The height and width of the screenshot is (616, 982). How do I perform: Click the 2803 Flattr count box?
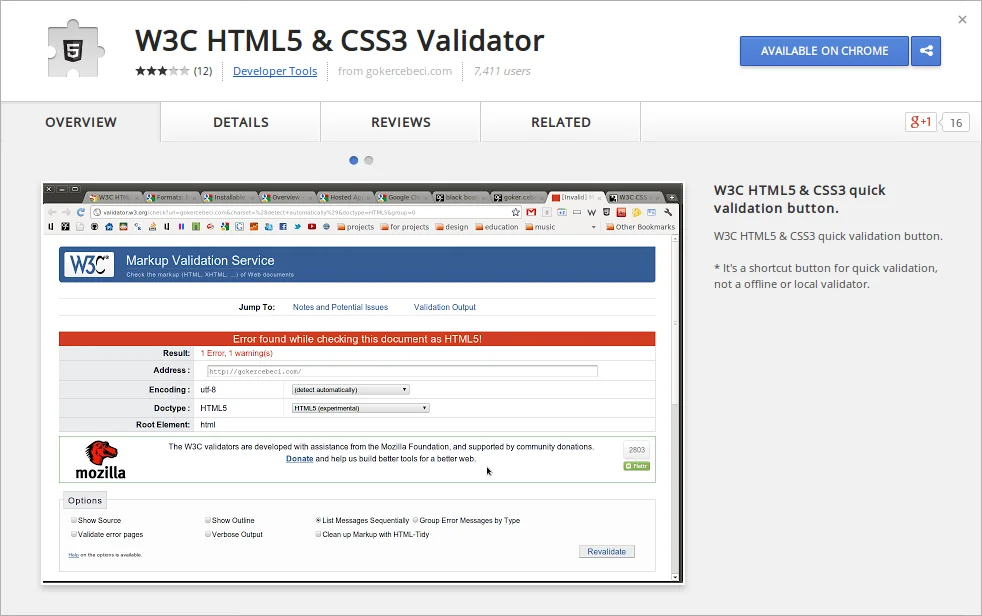point(637,449)
